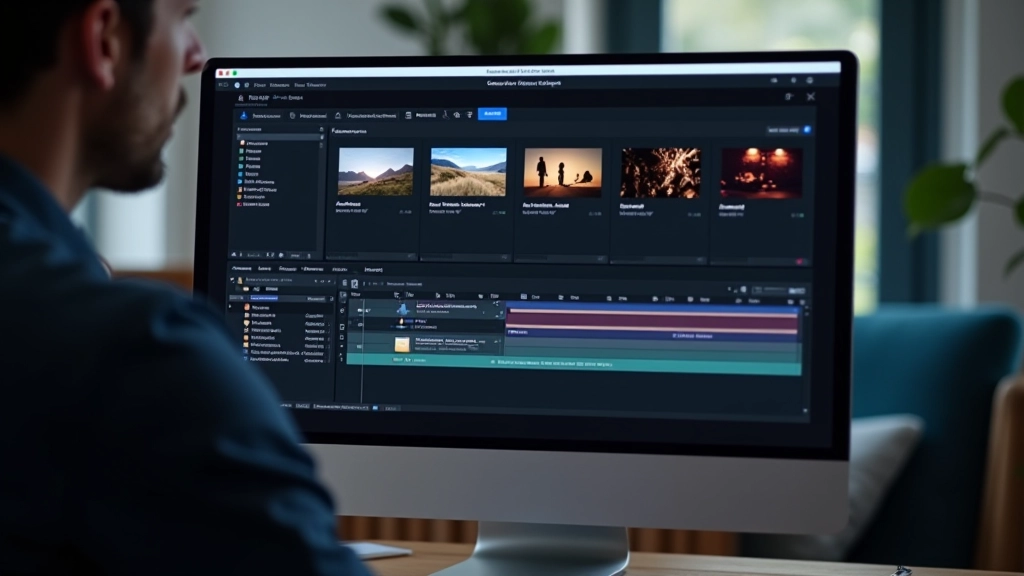Open the mountain sunrise clip thumbnail
1024x576 pixels.
tap(376, 171)
